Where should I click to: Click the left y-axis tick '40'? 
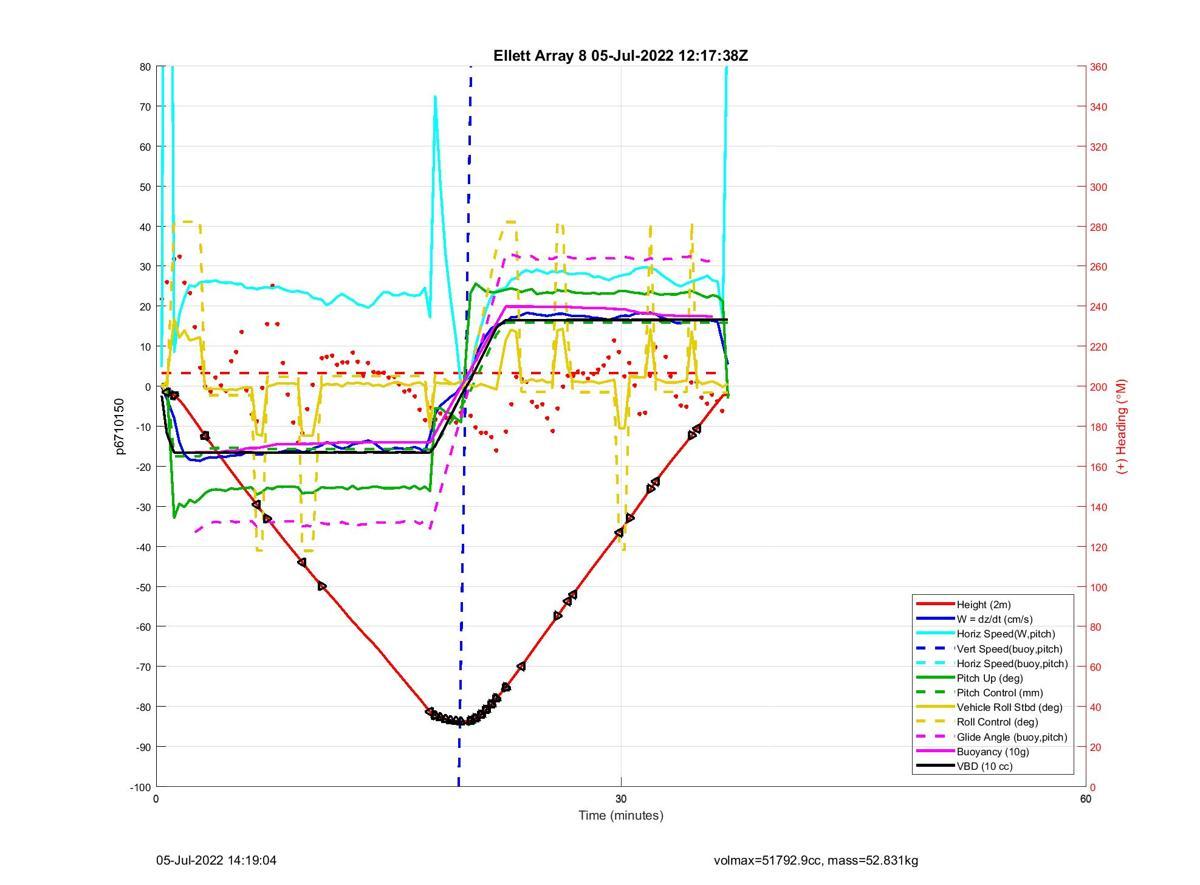pyautogui.click(x=145, y=227)
